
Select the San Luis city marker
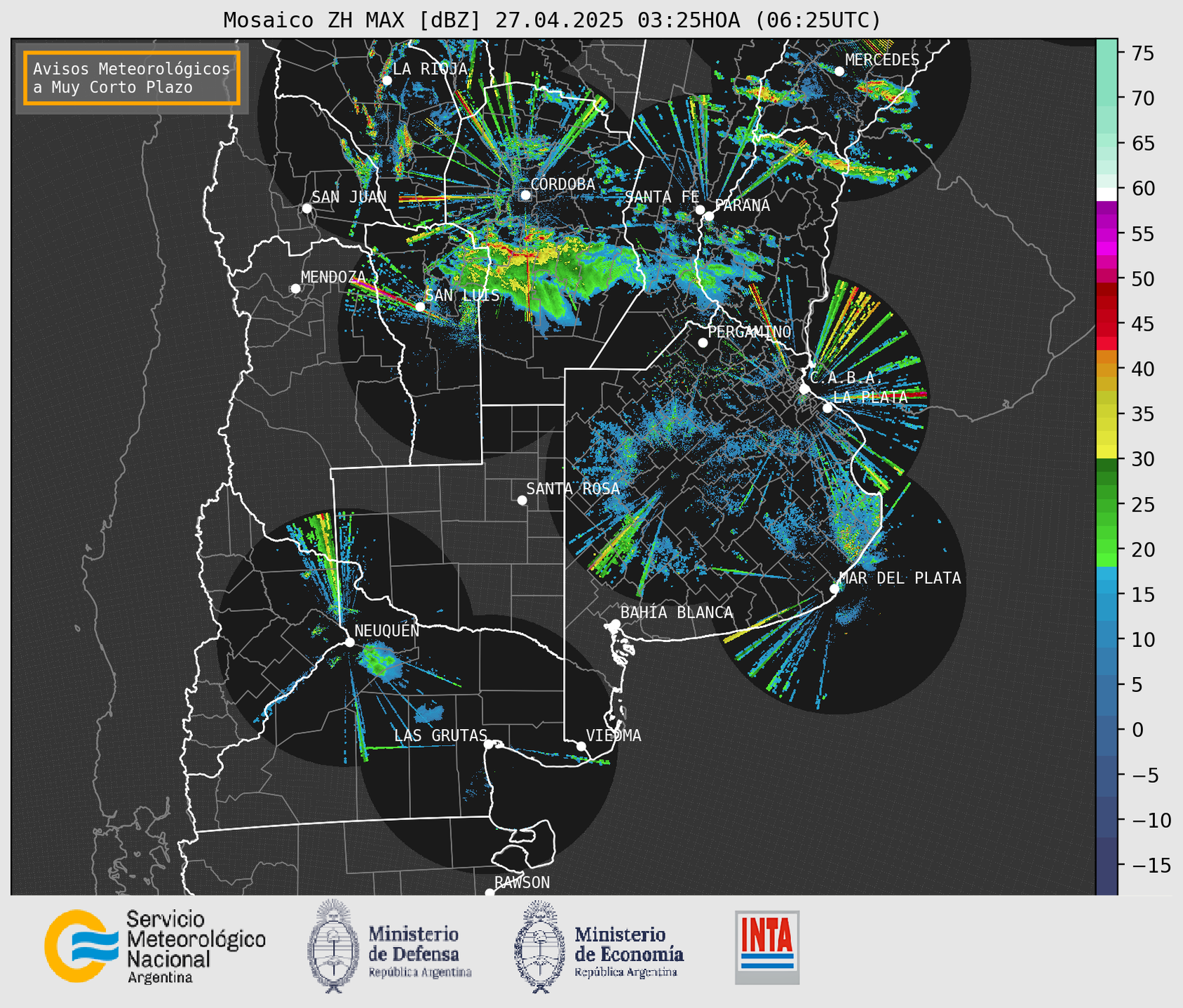tap(420, 306)
